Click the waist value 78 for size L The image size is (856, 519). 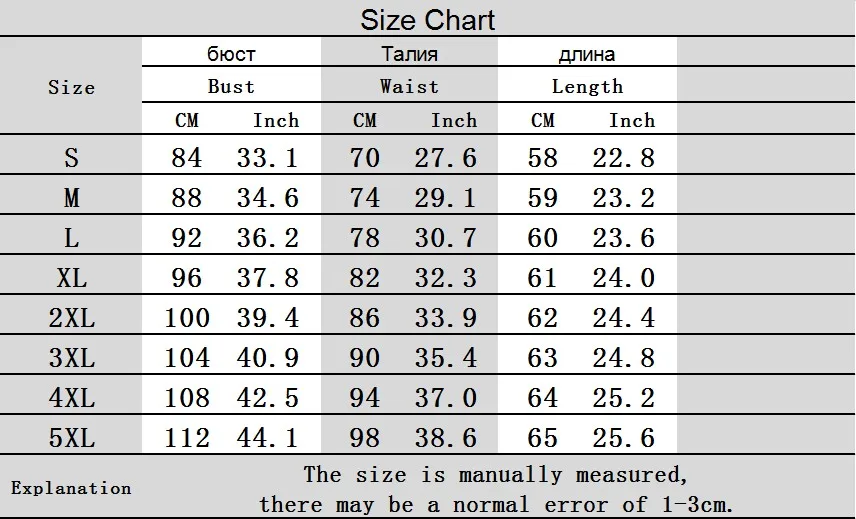(x=364, y=238)
